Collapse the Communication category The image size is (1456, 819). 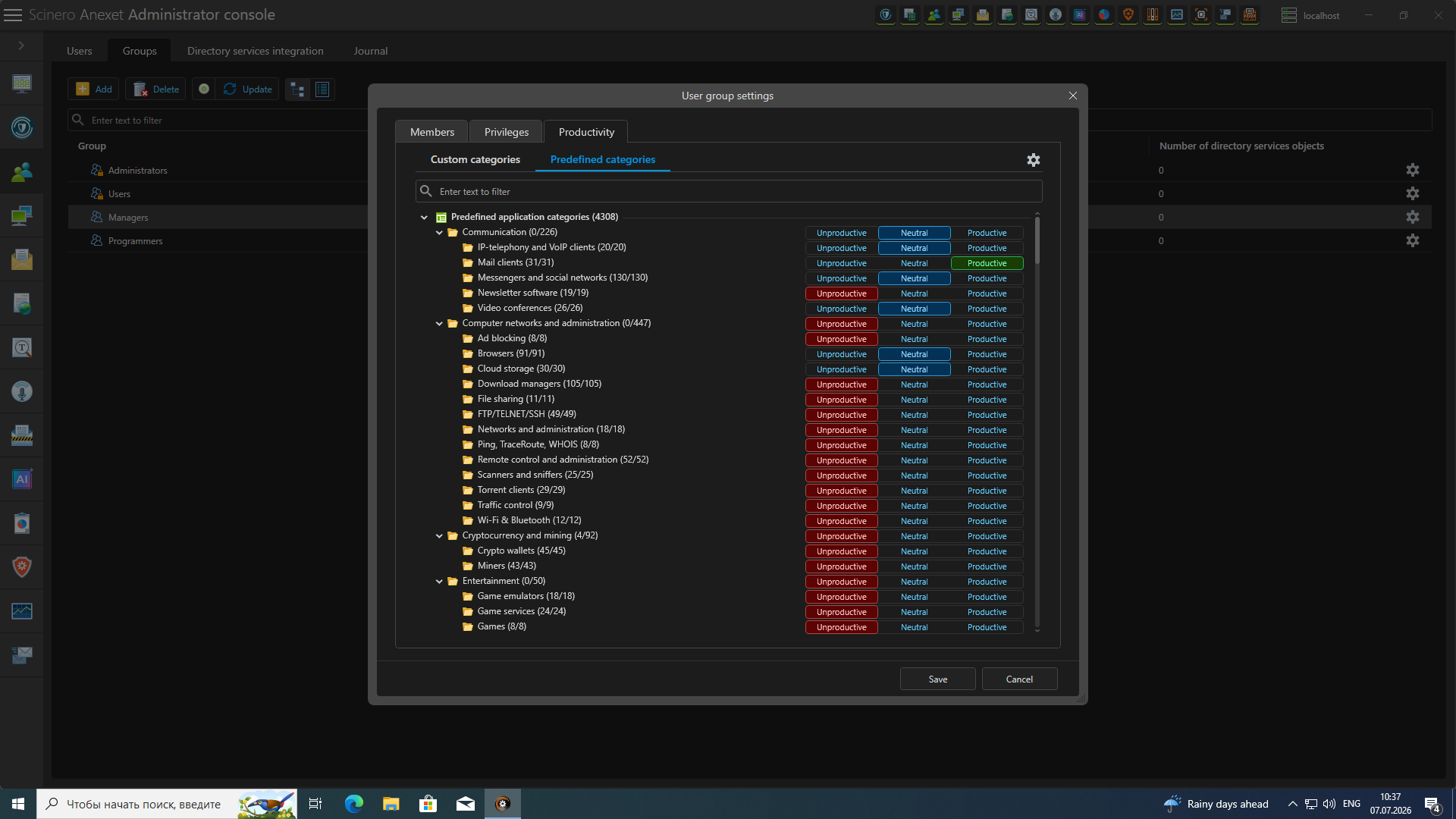pyautogui.click(x=439, y=233)
